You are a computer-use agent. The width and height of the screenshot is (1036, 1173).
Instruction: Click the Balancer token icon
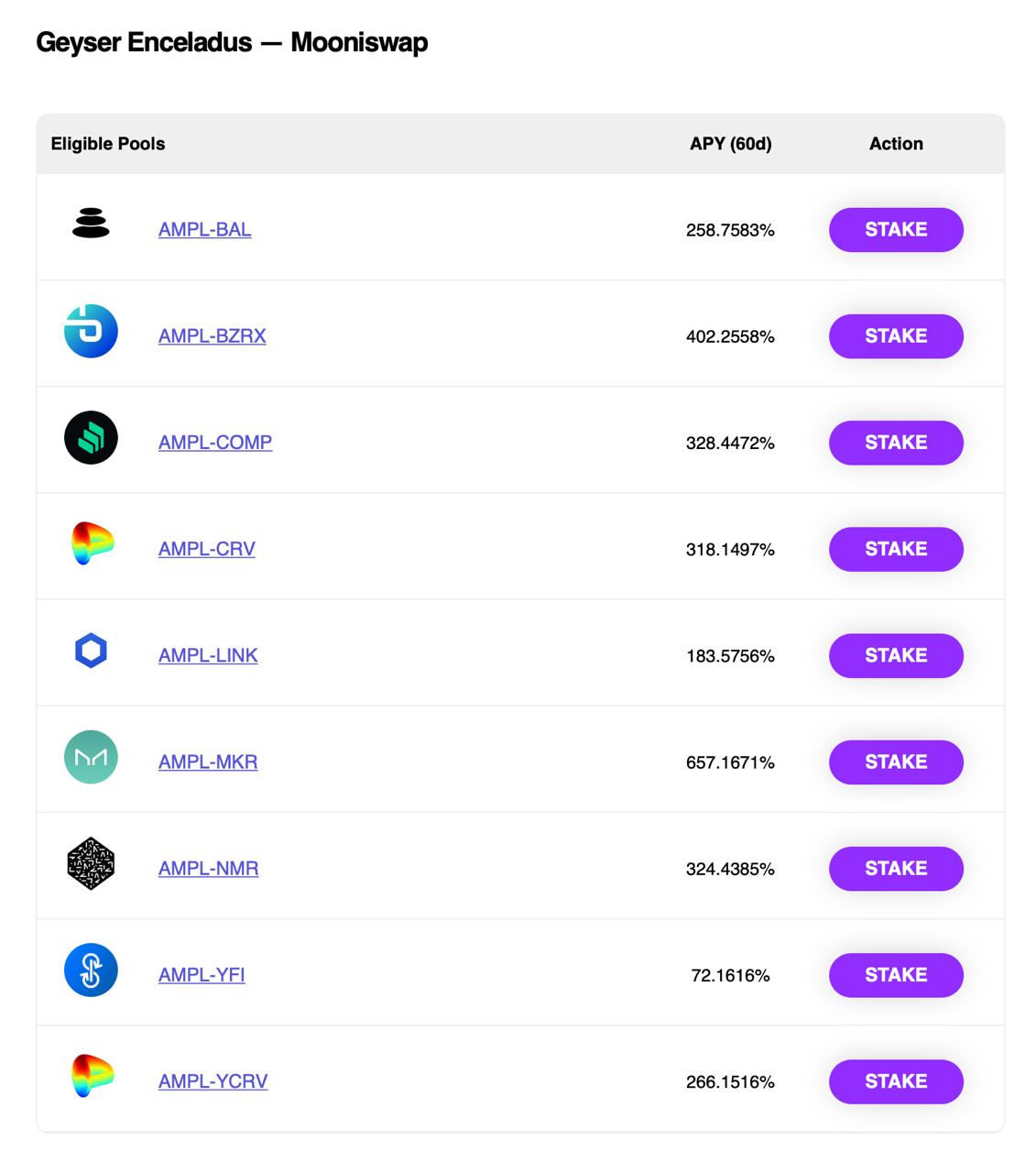[x=91, y=223]
